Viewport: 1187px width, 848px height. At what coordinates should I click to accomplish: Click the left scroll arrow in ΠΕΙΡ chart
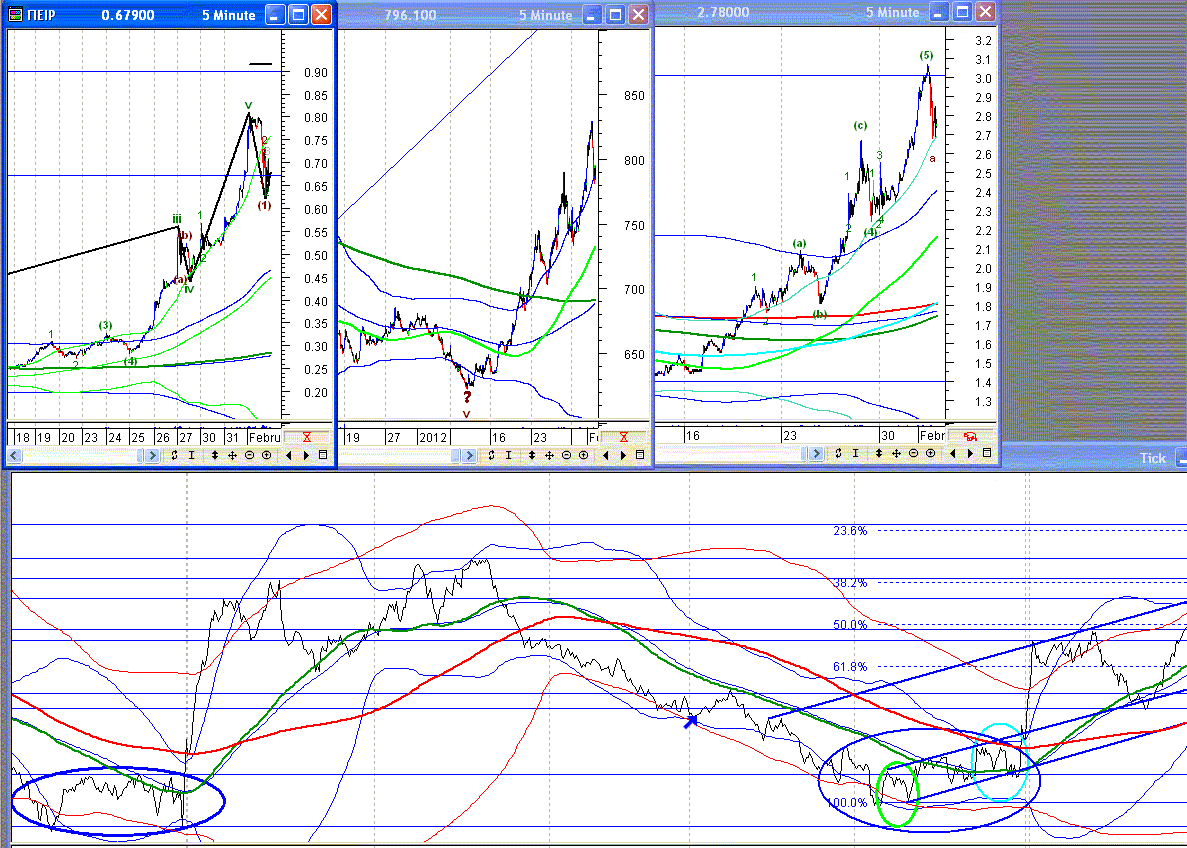point(15,455)
